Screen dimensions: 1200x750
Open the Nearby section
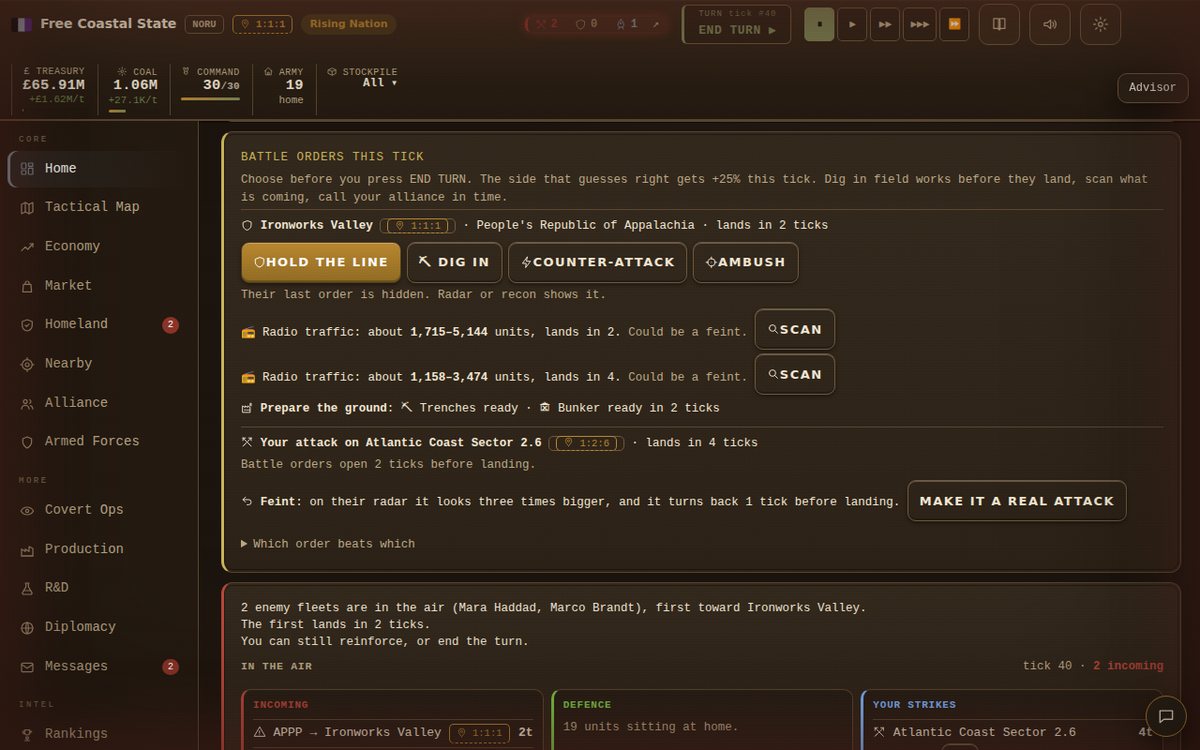click(99, 363)
